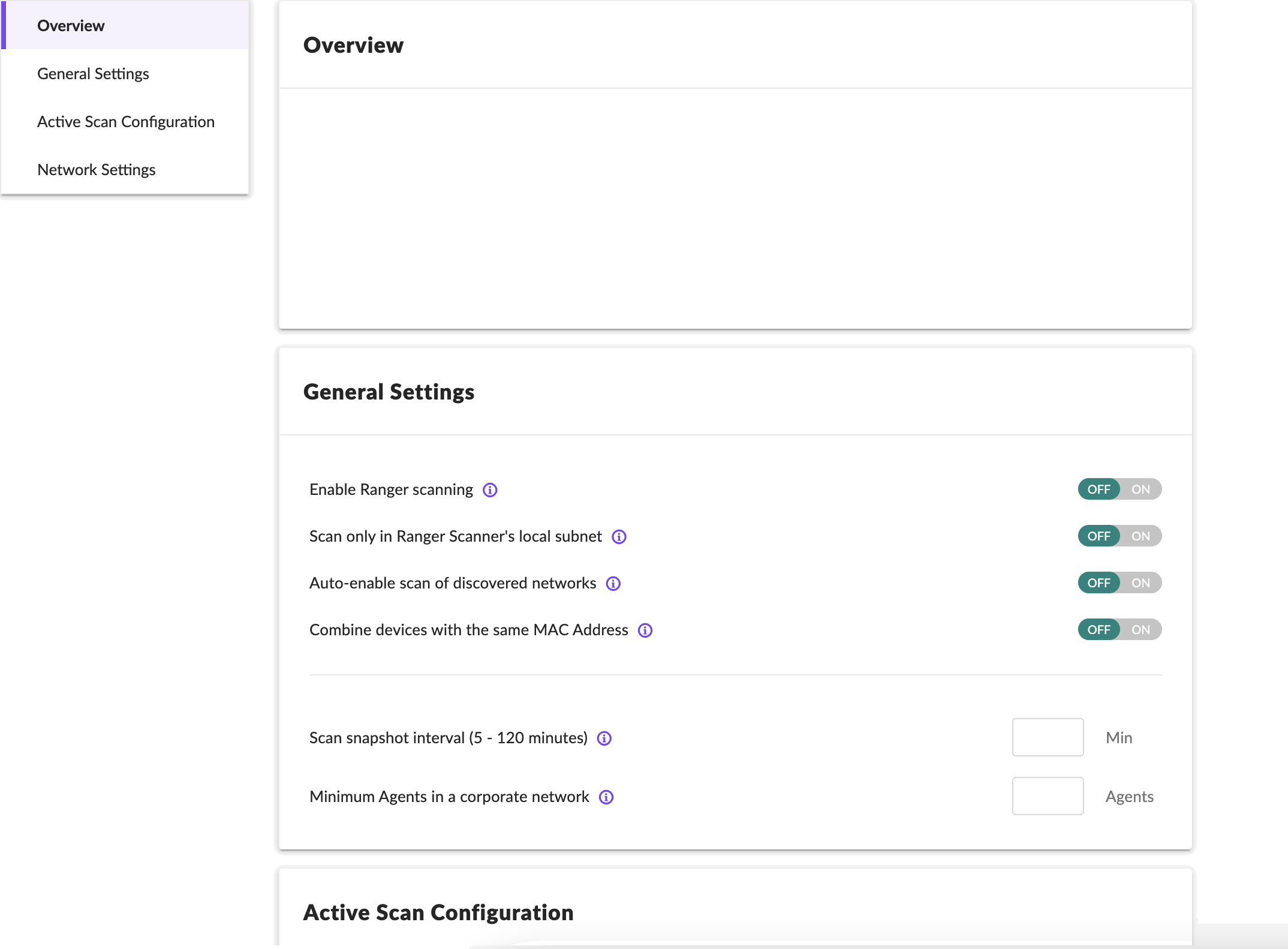Click info icon for Minimum Agents setting

tap(606, 797)
